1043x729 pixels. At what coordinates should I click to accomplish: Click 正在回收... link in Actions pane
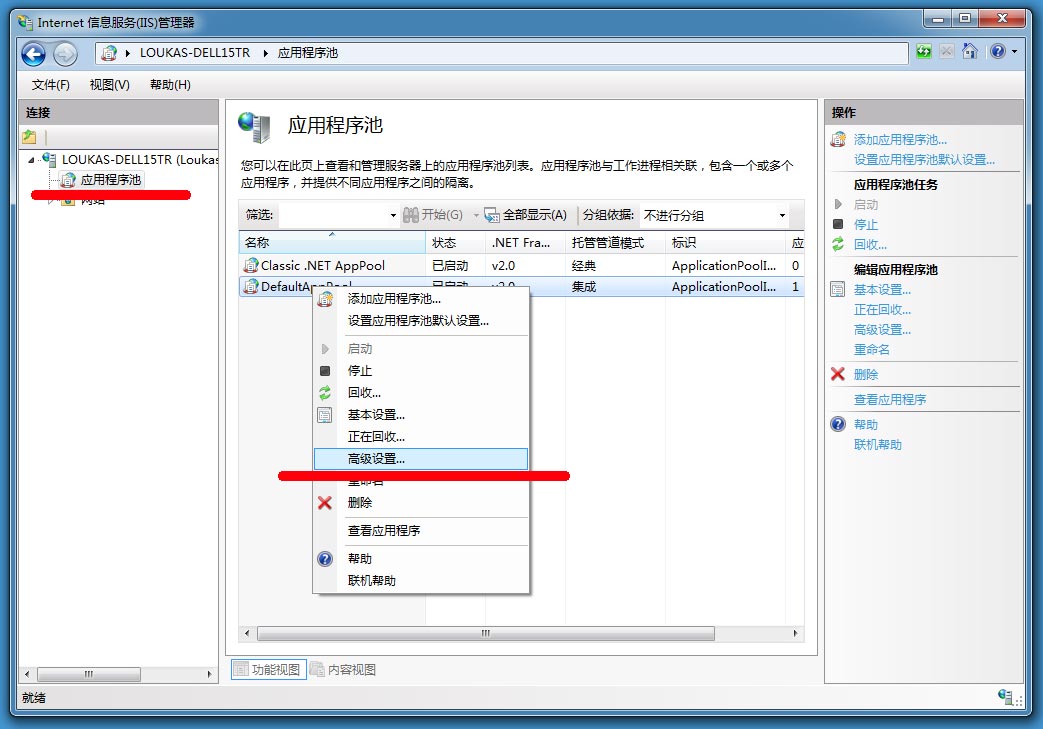coord(883,310)
